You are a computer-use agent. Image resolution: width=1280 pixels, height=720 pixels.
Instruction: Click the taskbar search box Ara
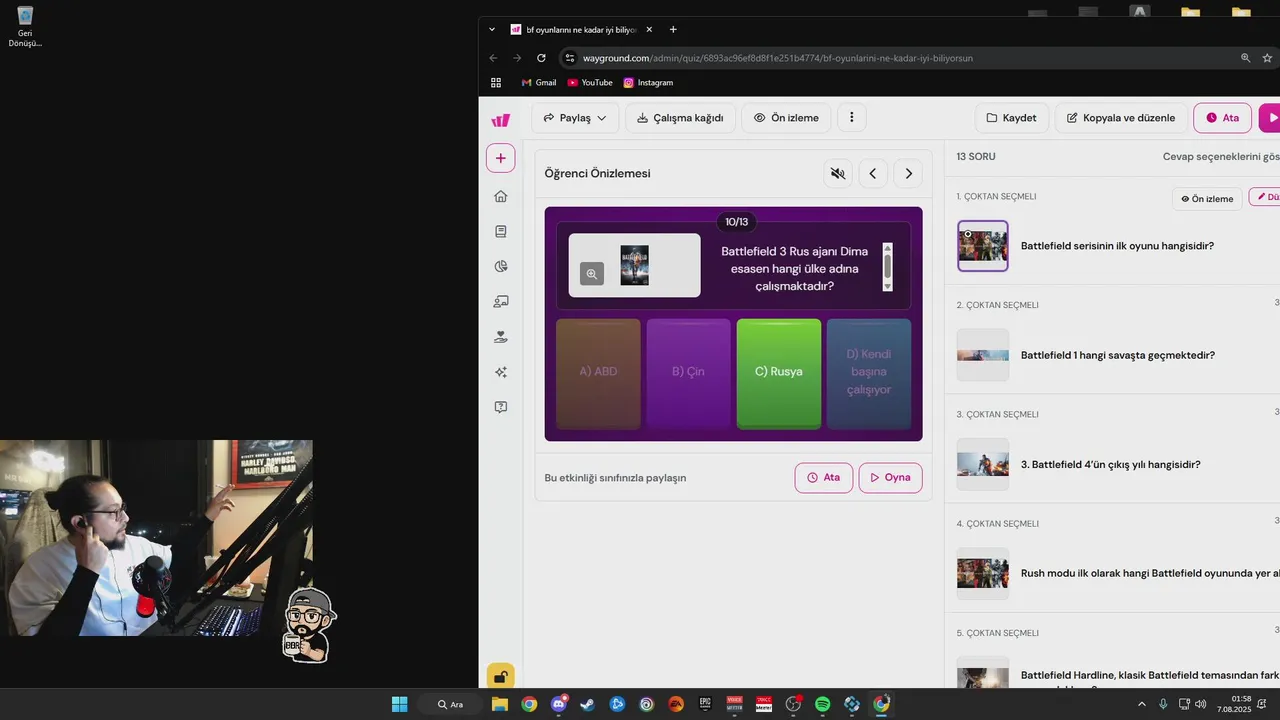[451, 704]
